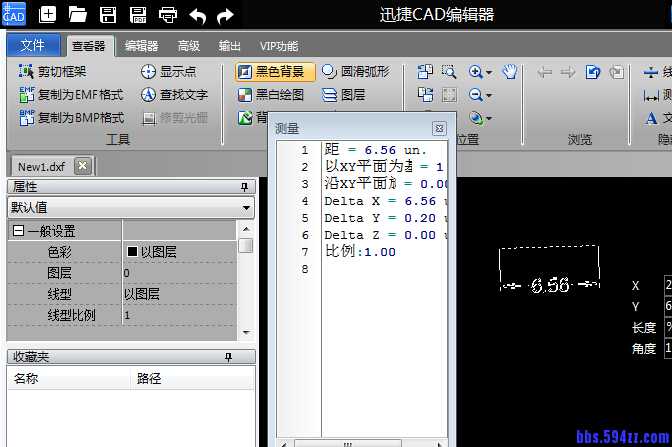This screenshot has width=672, height=447.
Task: Click the 色彩 black color swatch
Action: (x=132, y=252)
